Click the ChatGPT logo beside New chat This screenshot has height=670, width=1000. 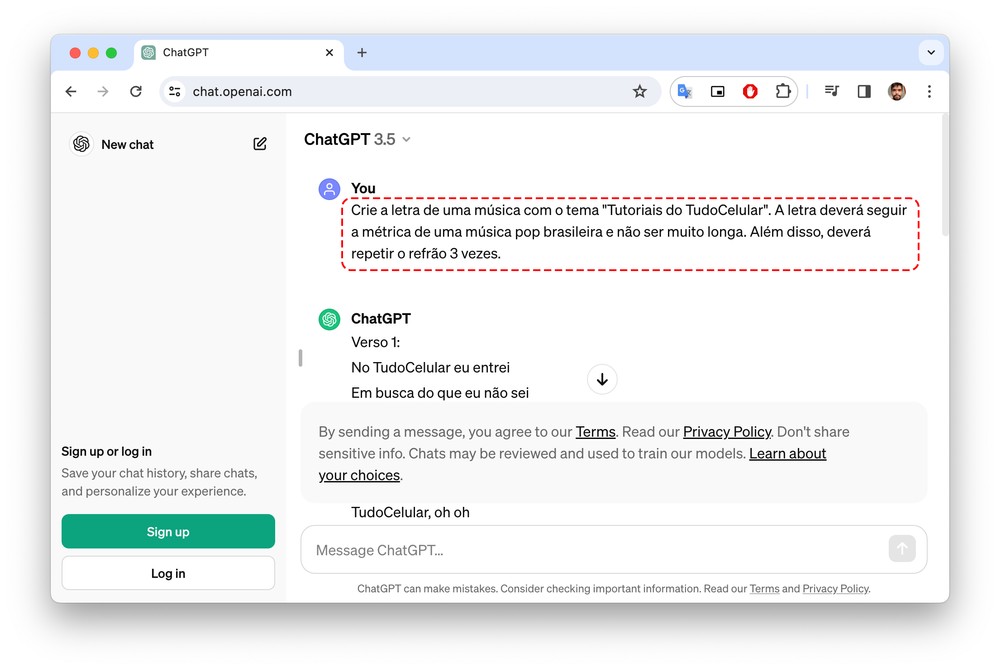tap(82, 144)
